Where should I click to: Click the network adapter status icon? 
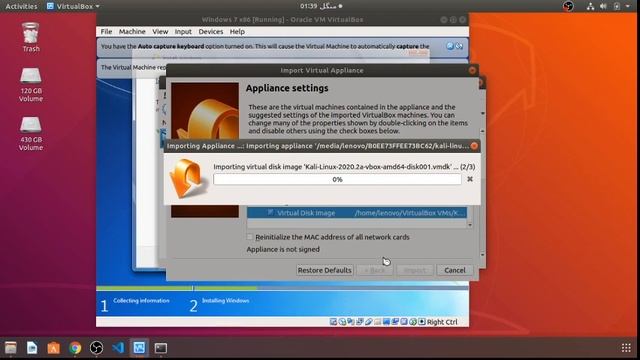tap(360, 322)
